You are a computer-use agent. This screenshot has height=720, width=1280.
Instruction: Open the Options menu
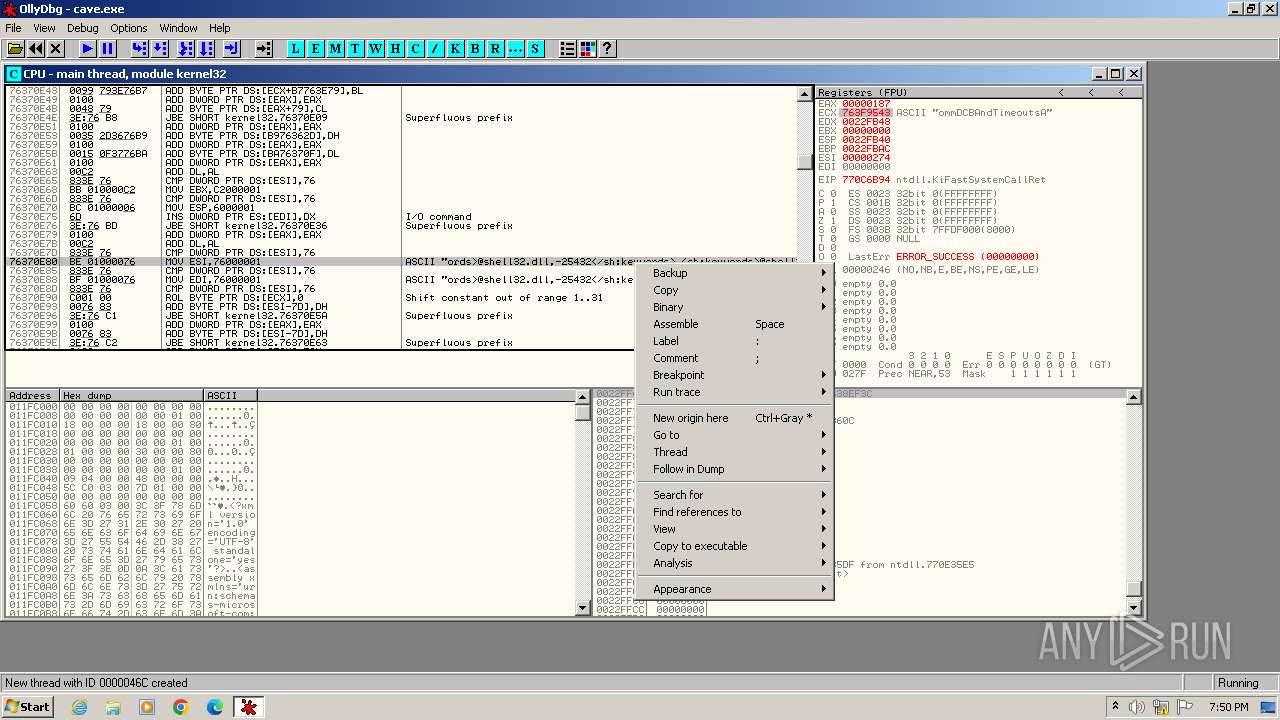point(129,28)
